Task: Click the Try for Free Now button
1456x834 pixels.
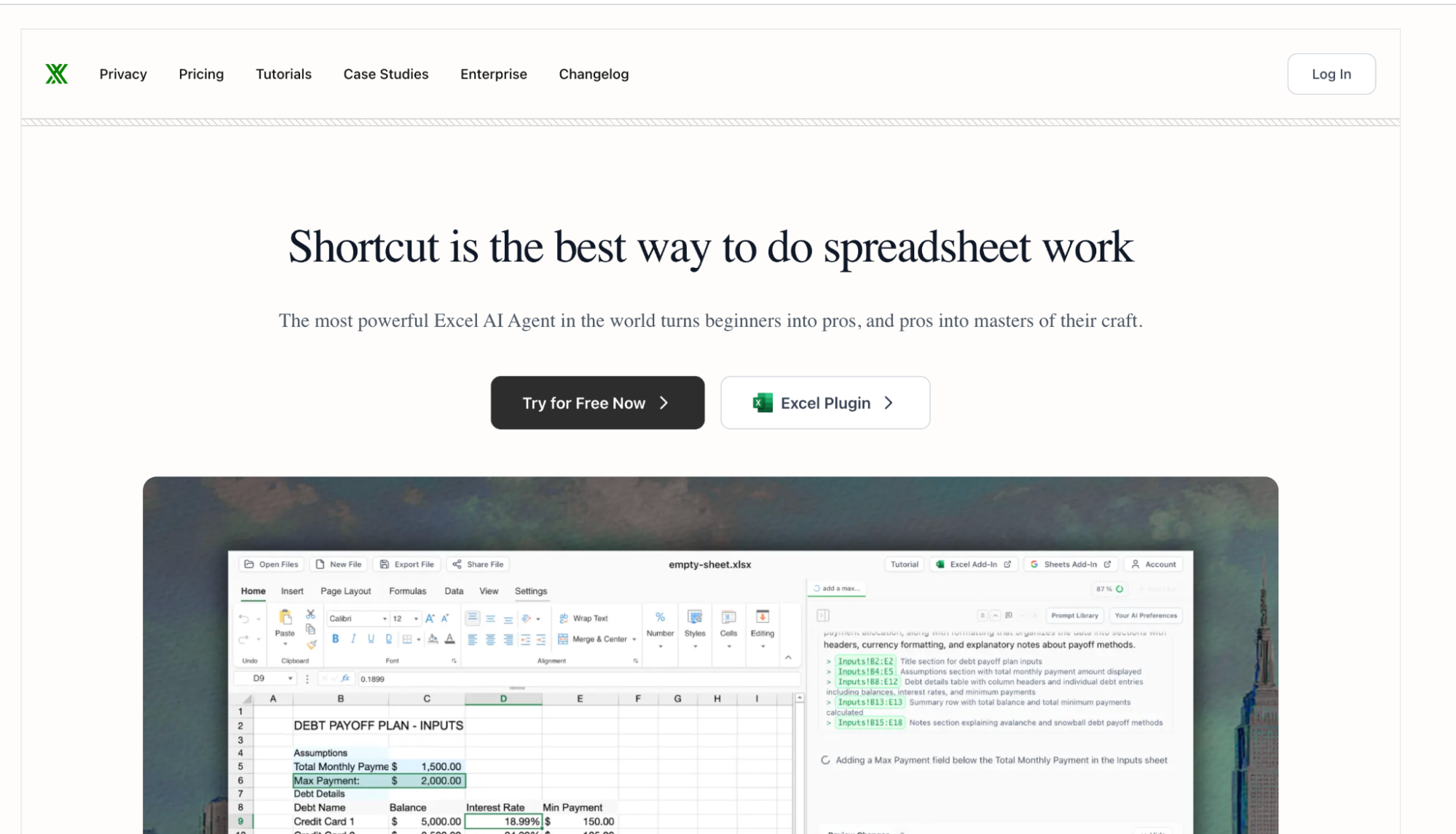Action: coord(597,403)
